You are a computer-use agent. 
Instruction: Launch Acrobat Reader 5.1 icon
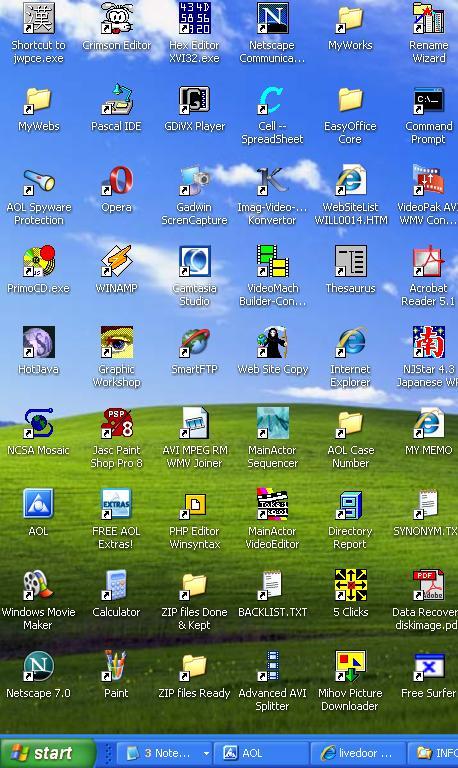(x=429, y=262)
